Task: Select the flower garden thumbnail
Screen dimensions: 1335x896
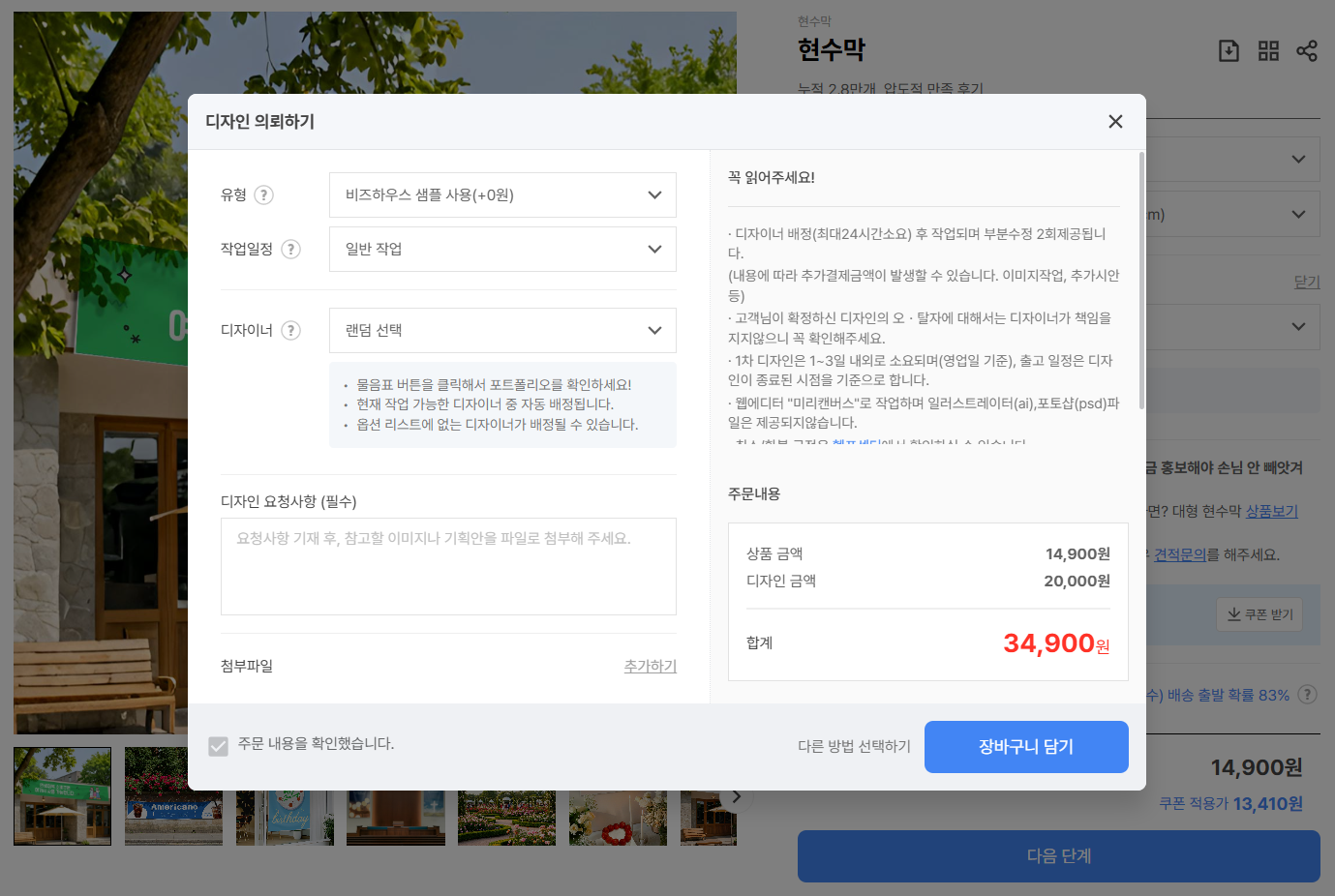Action: point(506,818)
